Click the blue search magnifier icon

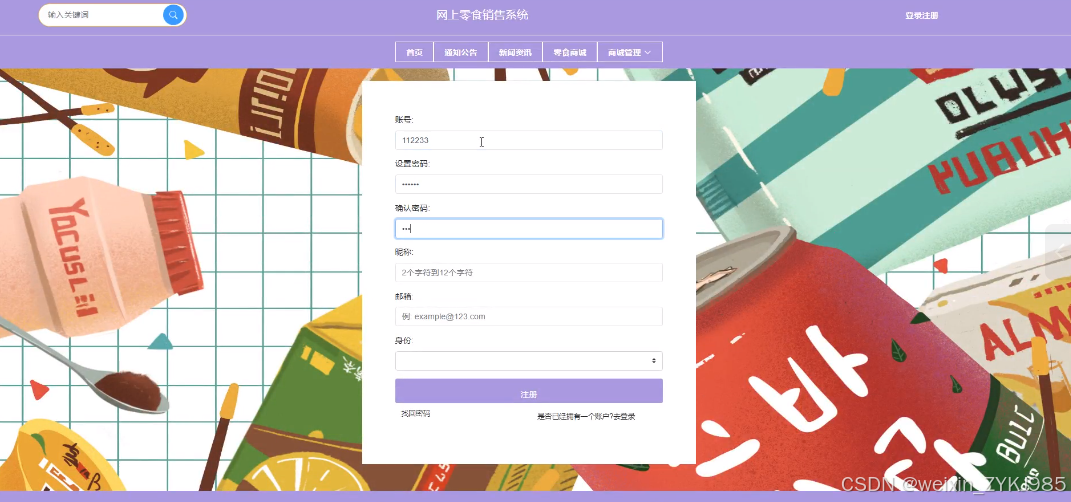tap(173, 15)
